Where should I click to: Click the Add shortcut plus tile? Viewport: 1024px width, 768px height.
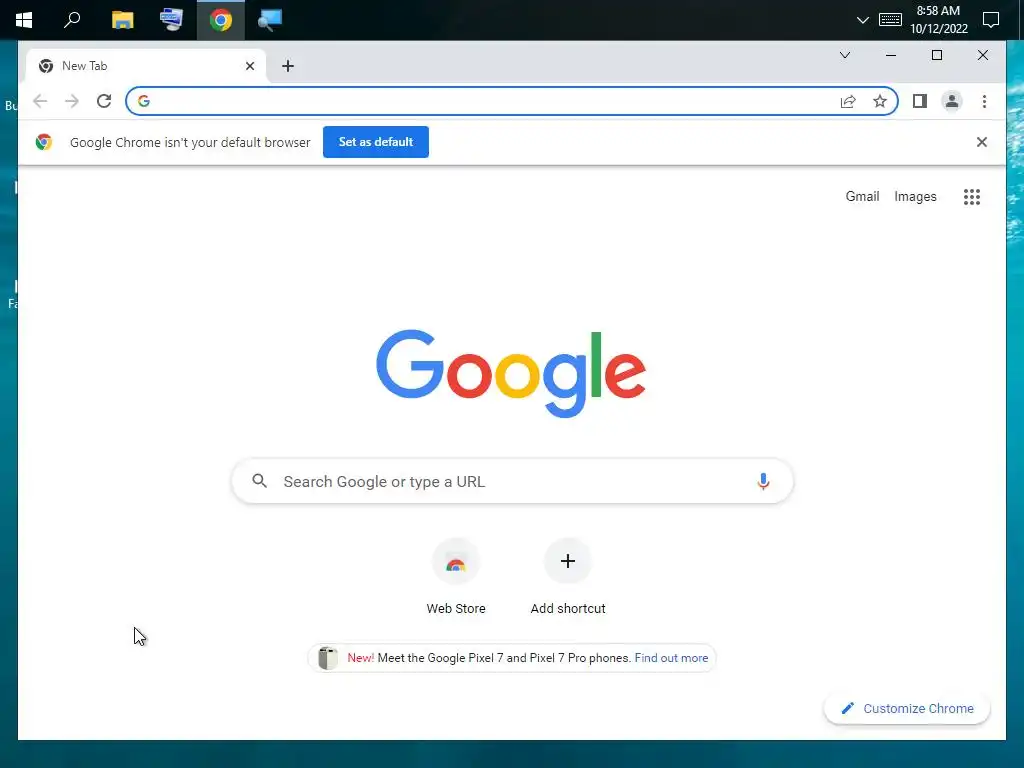coord(568,561)
